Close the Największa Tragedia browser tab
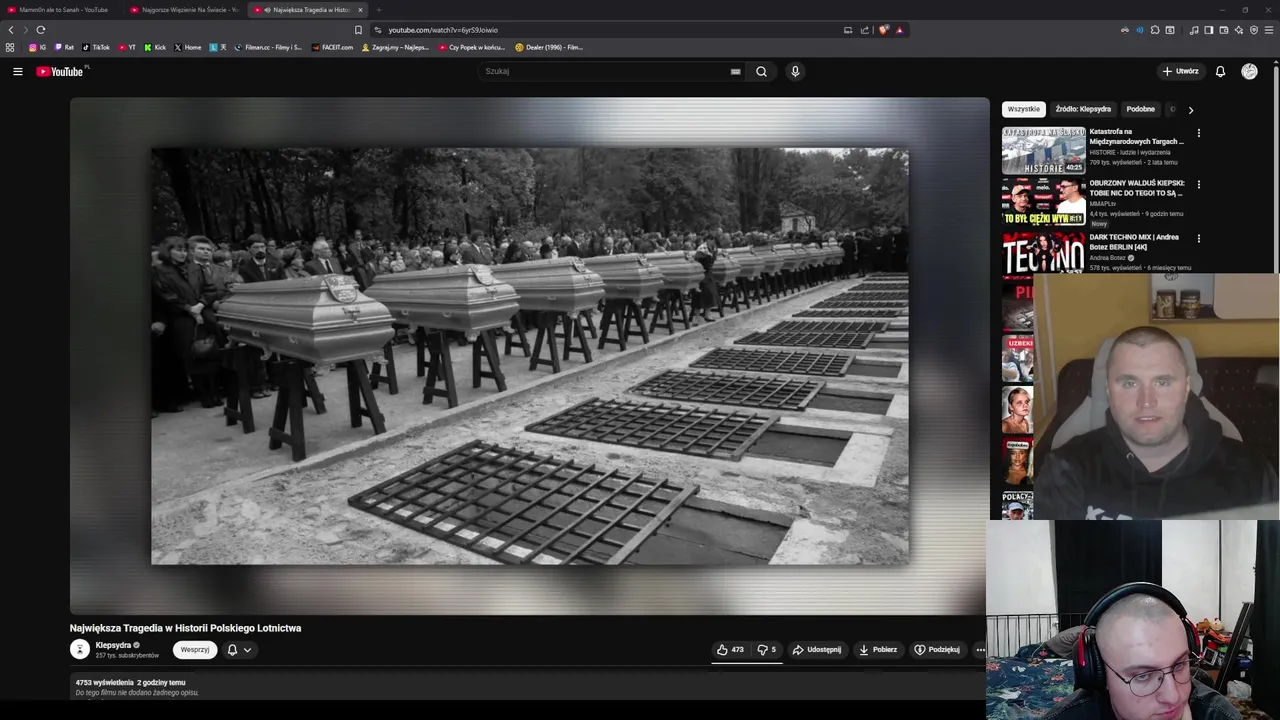Viewport: 1280px width, 720px height. (360, 10)
